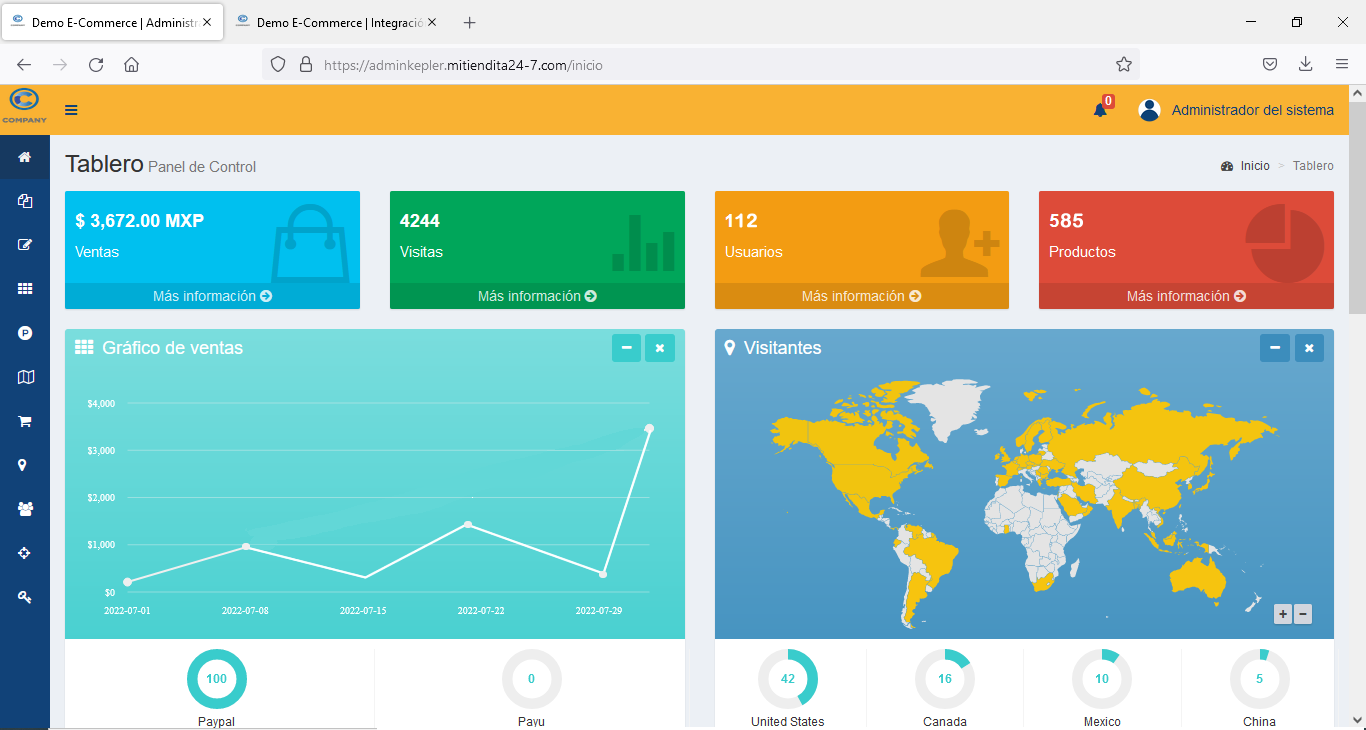Click Más información under Ventas
The height and width of the screenshot is (730, 1366).
pyautogui.click(x=212, y=296)
